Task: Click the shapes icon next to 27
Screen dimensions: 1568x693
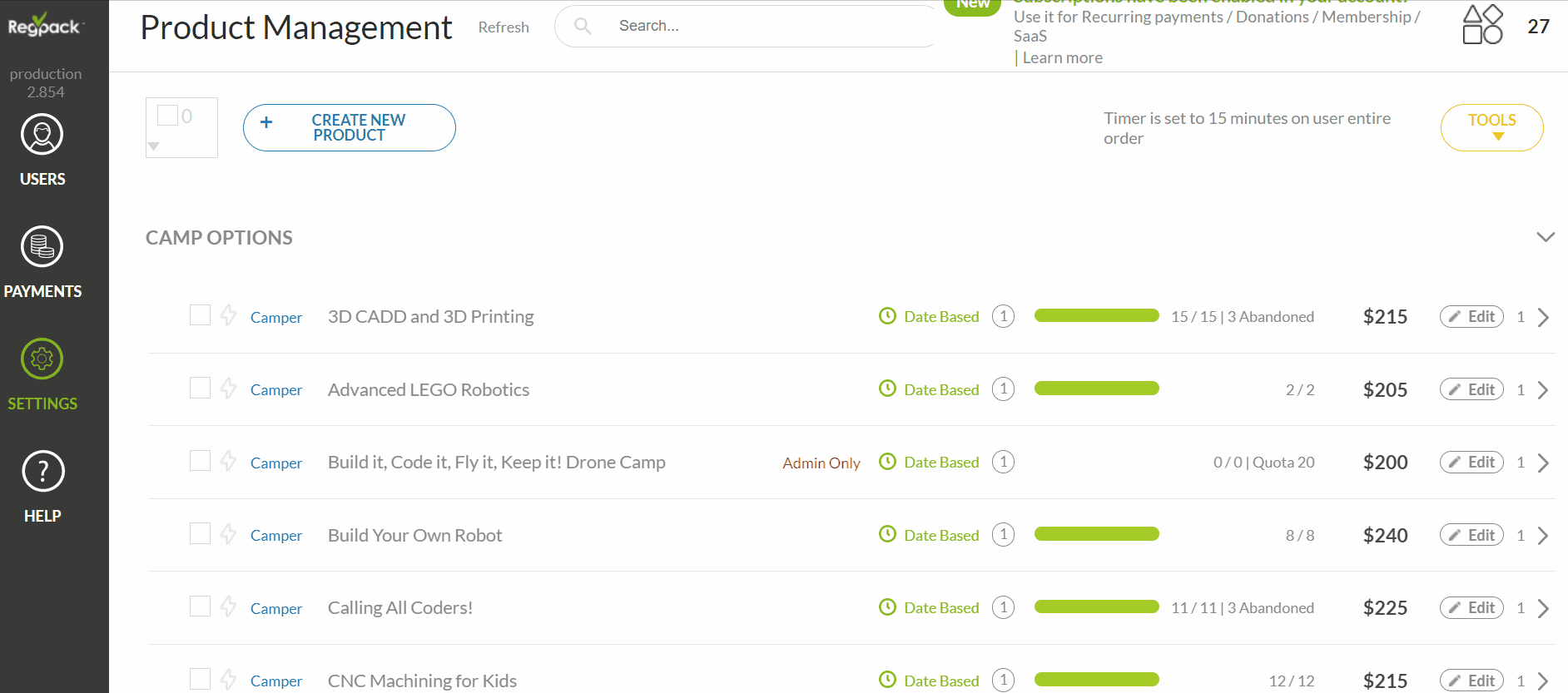Action: [x=1482, y=25]
